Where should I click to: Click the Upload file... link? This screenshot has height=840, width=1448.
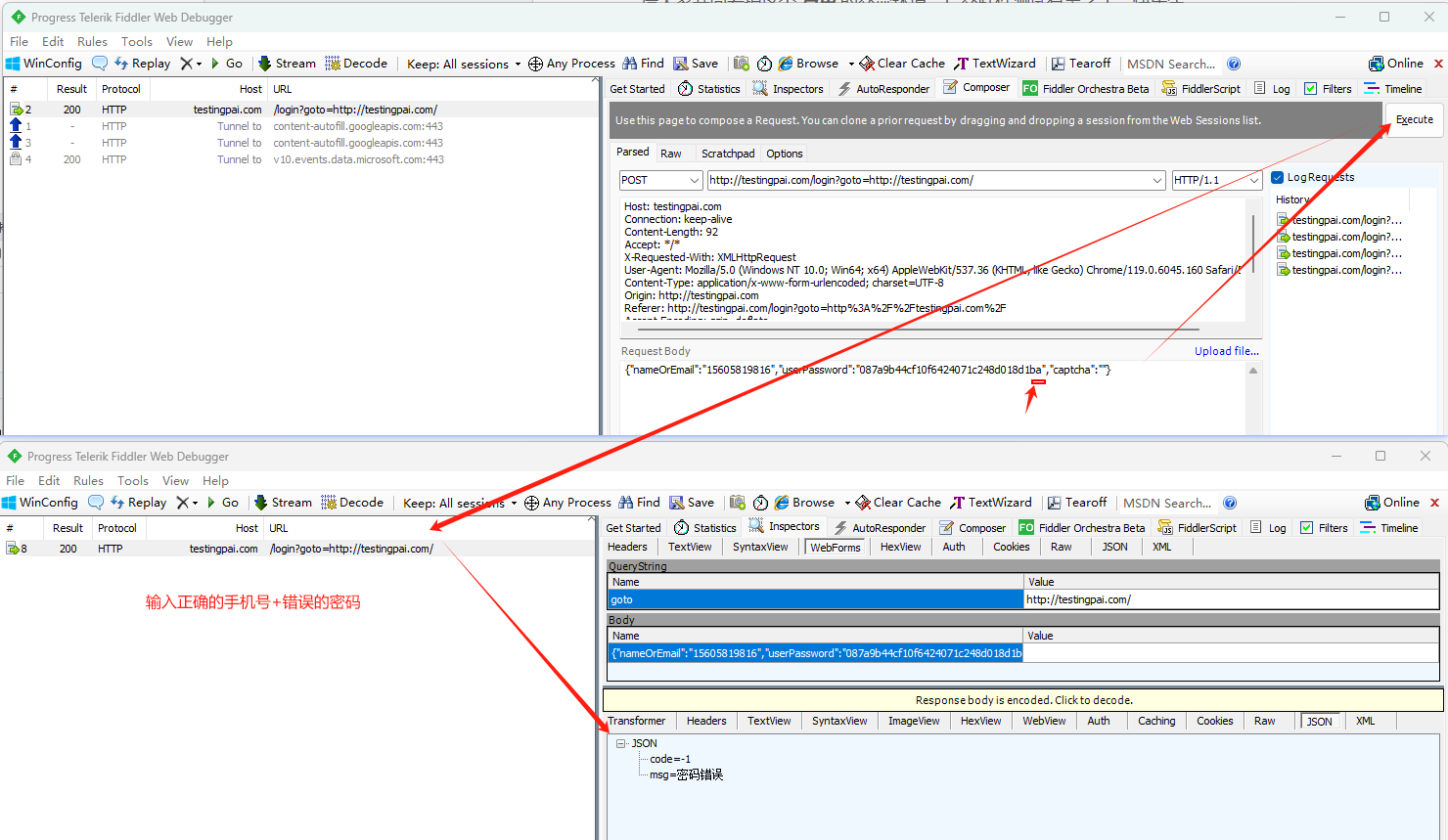(1226, 351)
